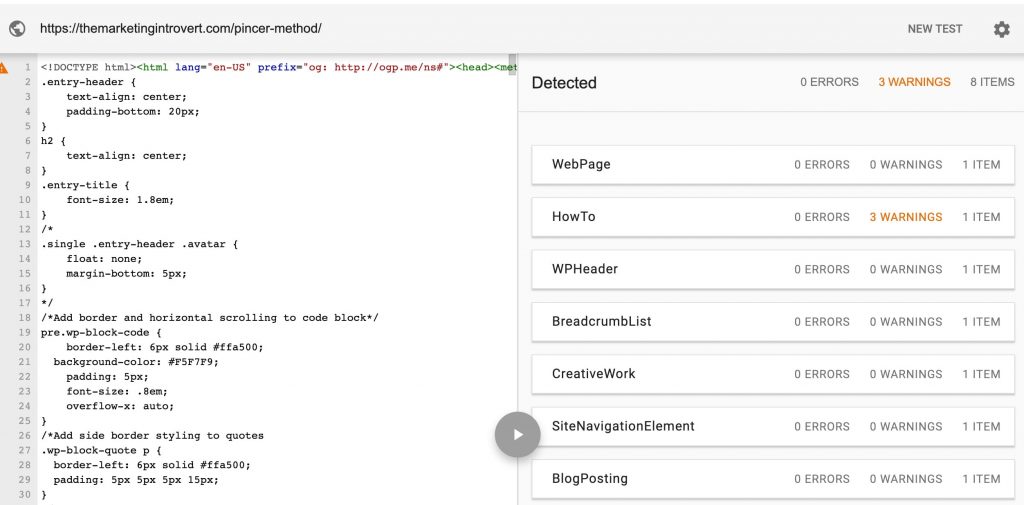This screenshot has width=1024, height=505.
Task: Click WebPage's 1 ITEM label
Action: click(981, 165)
